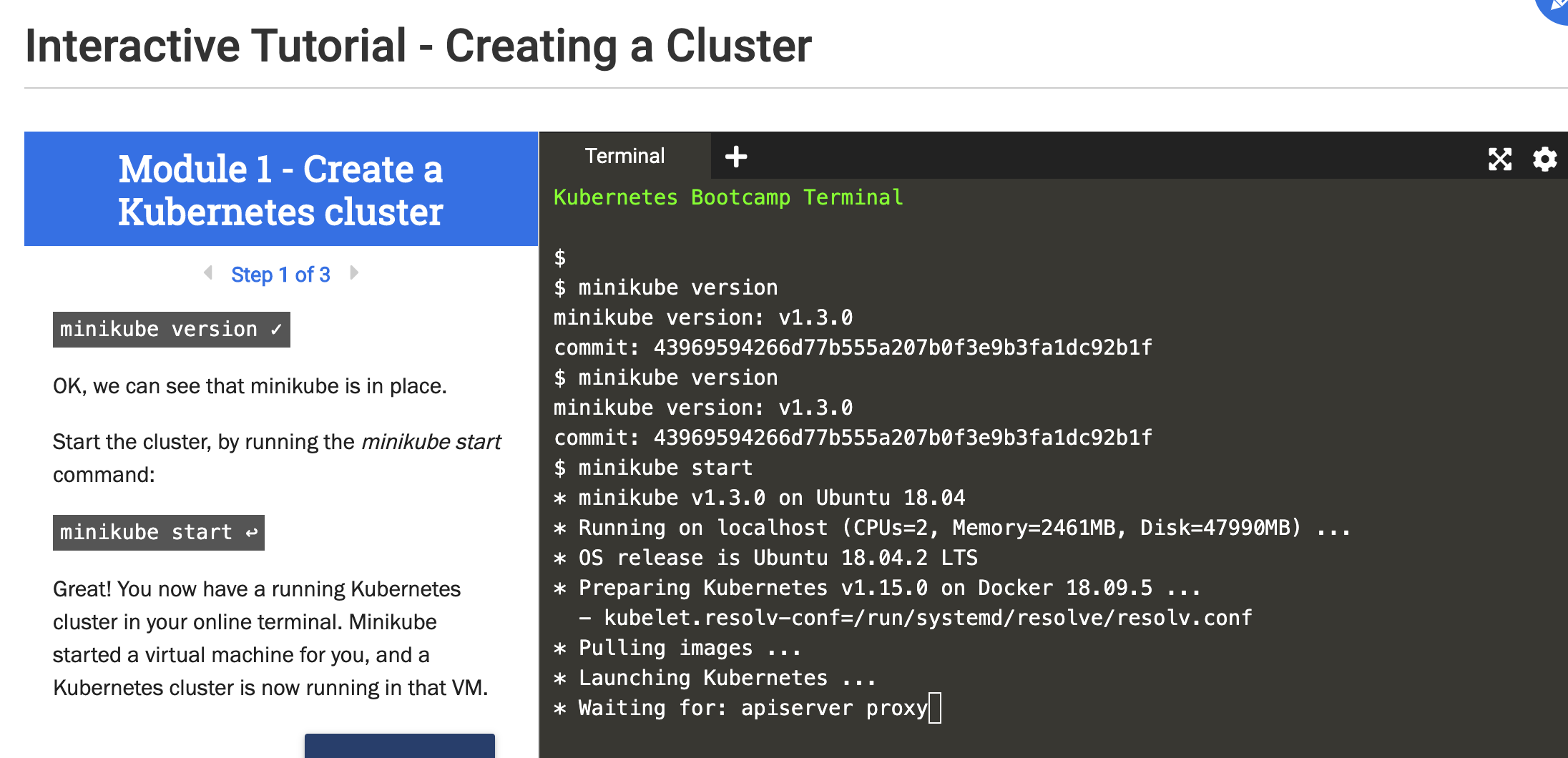The width and height of the screenshot is (1568, 758).
Task: Click 'Preparing Kubernetes v1.15.0 on Docker' line
Action: [x=877, y=588]
